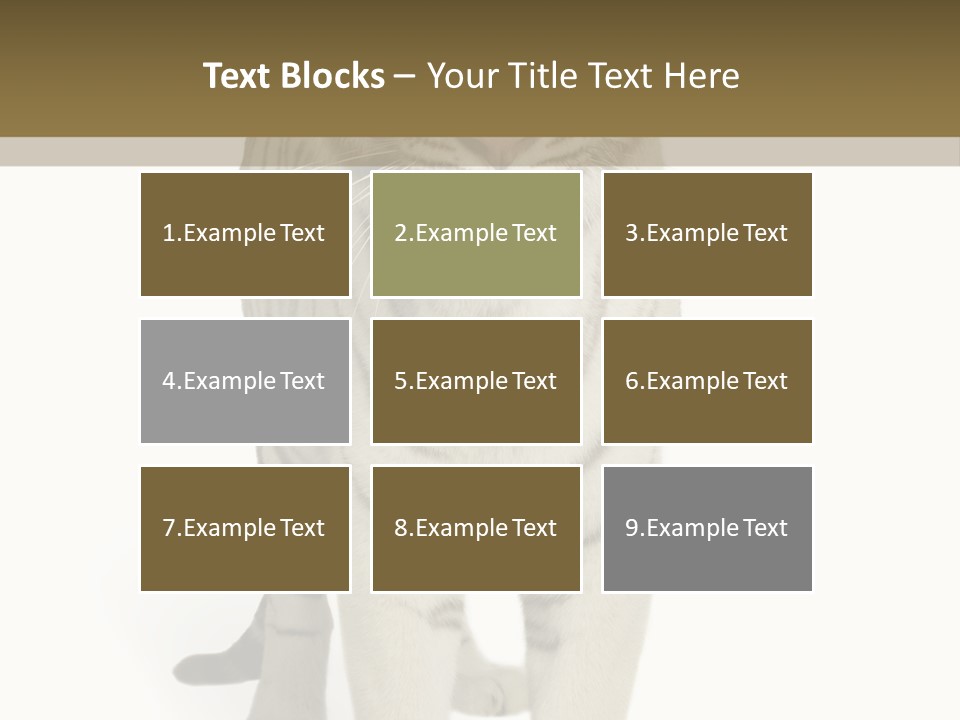
Task: Click the word Example in block 8
Action: [x=462, y=528]
